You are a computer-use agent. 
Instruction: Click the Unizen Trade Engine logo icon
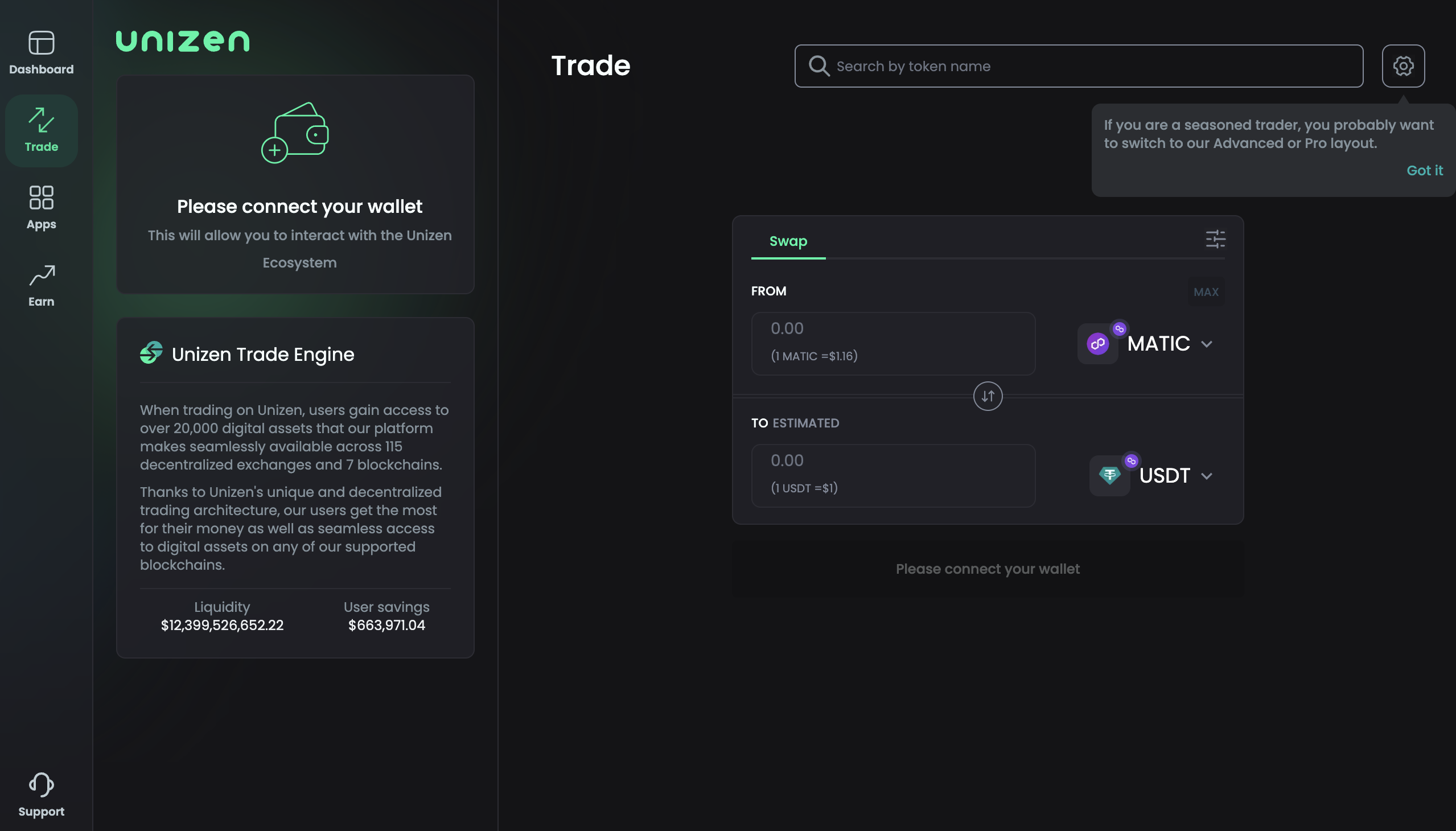(x=151, y=353)
